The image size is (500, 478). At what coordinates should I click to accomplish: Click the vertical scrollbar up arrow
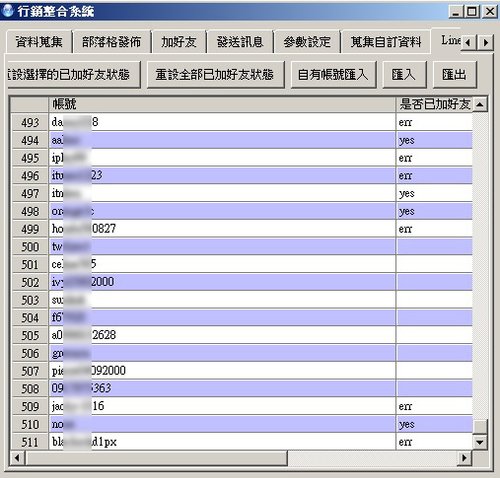click(480, 104)
